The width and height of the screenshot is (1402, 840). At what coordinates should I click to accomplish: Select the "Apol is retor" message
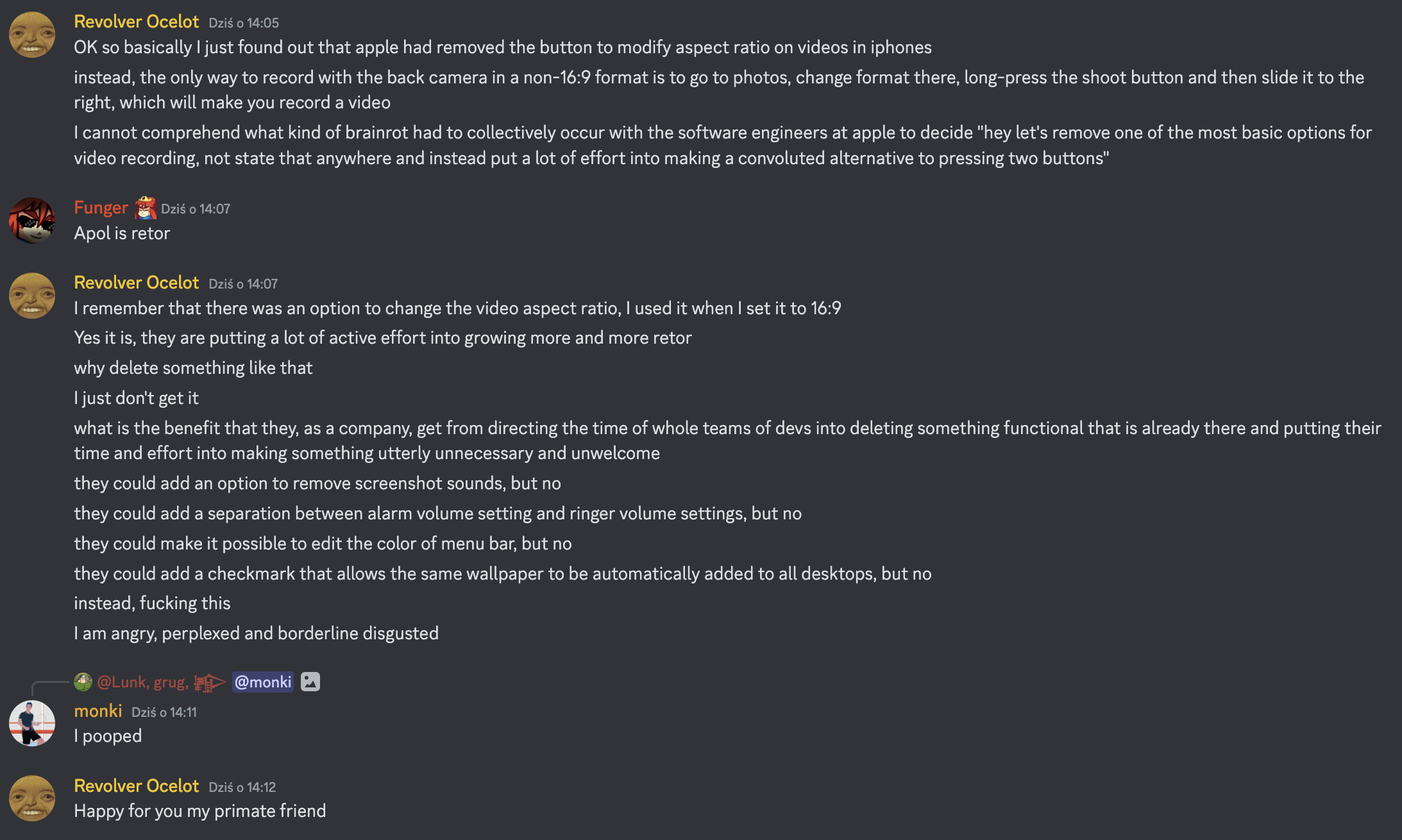point(122,233)
